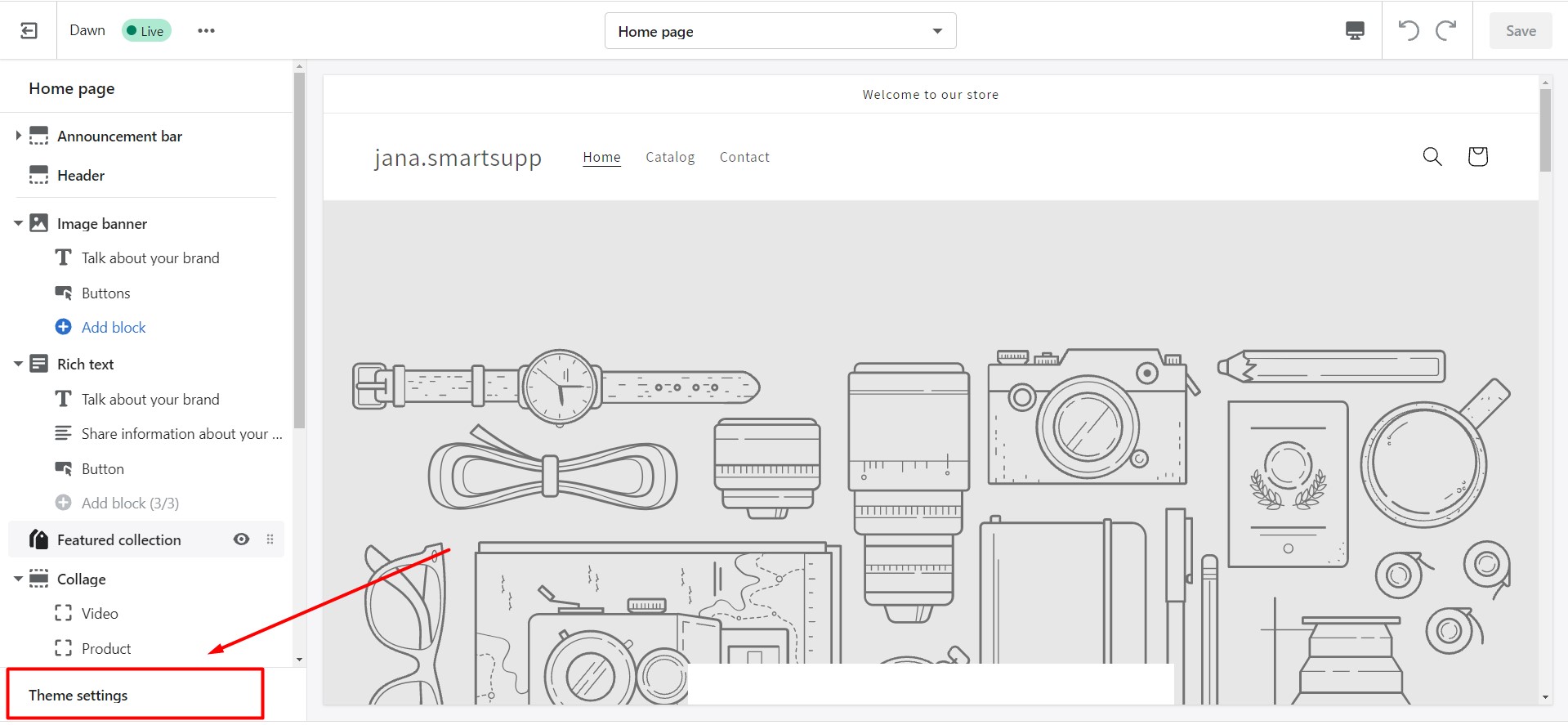The height and width of the screenshot is (725, 1568).
Task: Click Home in store navigation
Action: tap(601, 157)
